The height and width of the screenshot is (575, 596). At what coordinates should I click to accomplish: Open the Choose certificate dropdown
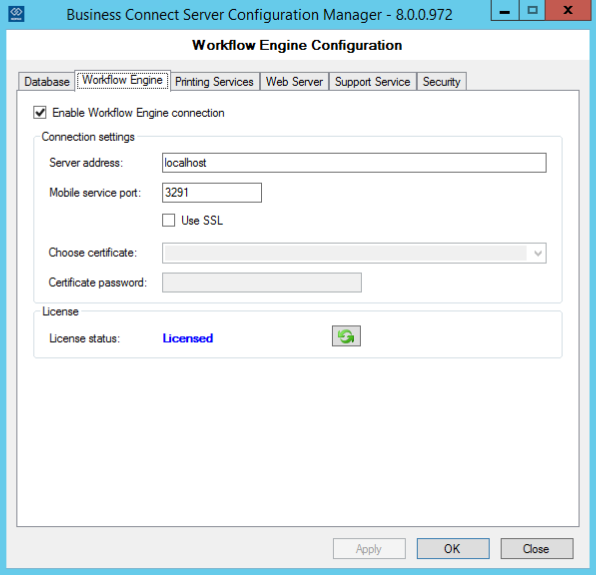[354, 253]
